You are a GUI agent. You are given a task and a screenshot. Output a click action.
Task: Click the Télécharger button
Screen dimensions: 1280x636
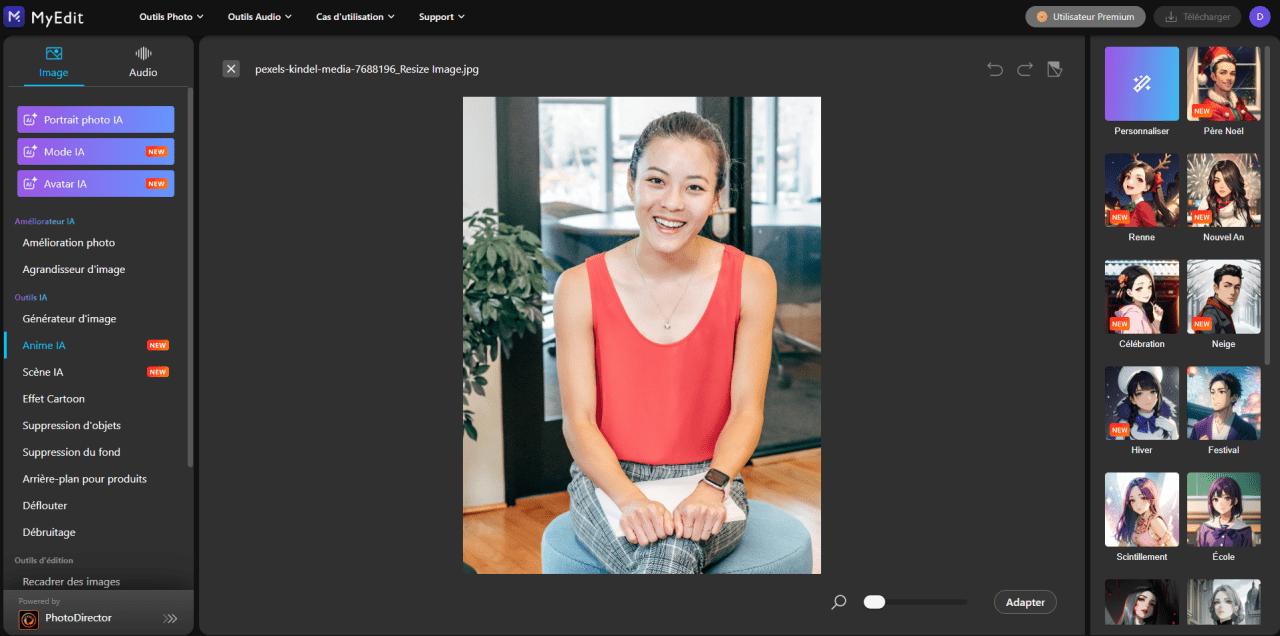tap(1197, 17)
